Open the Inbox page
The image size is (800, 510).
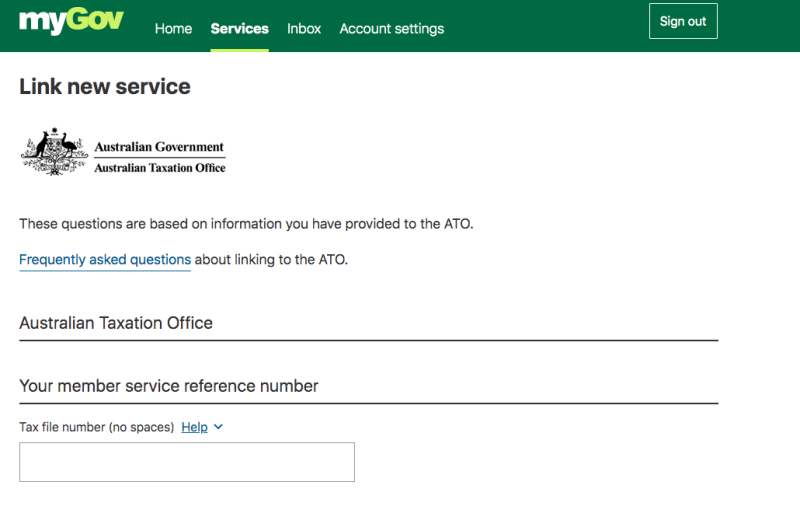click(304, 28)
